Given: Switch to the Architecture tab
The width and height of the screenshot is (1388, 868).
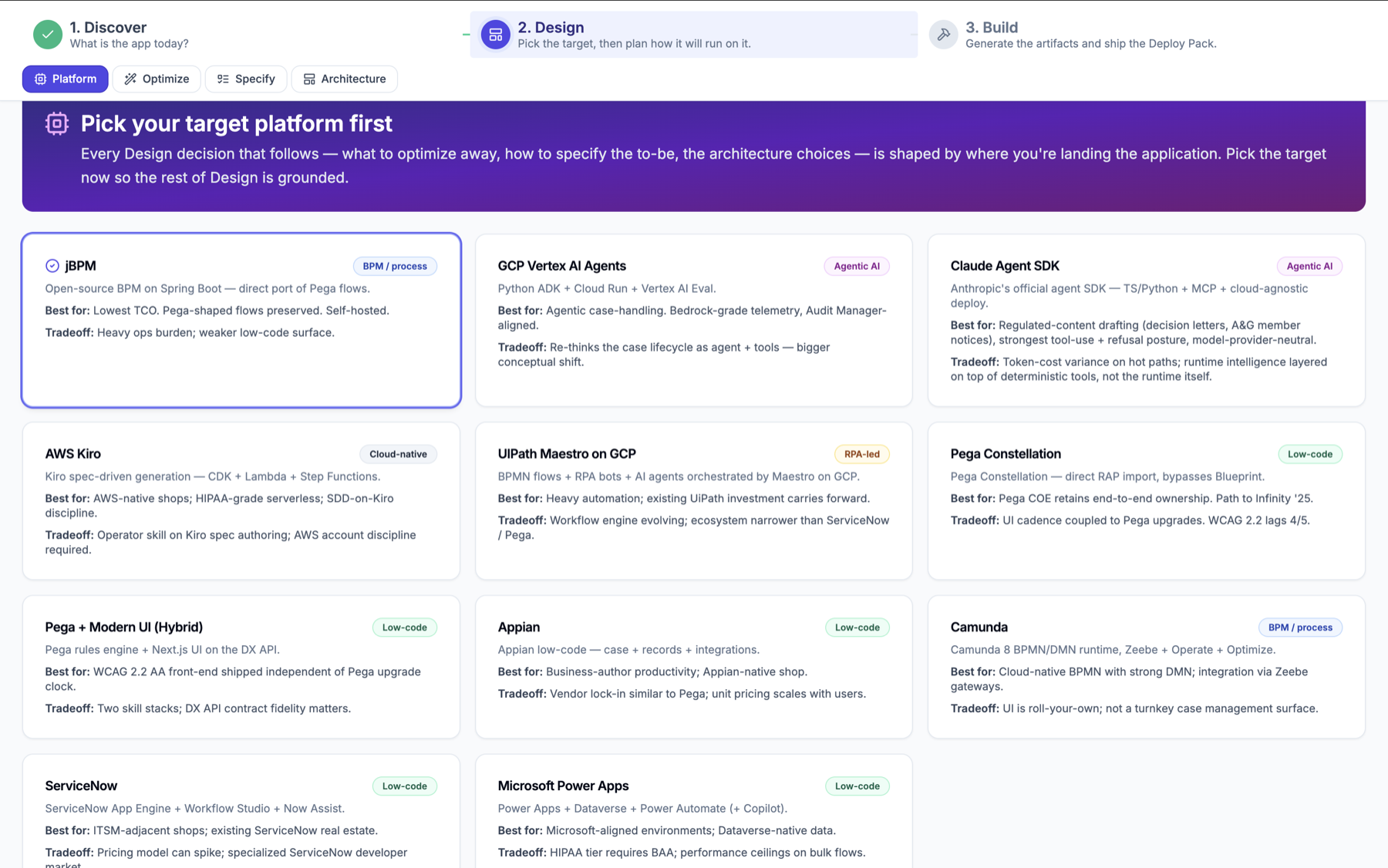Looking at the screenshot, I should (345, 79).
